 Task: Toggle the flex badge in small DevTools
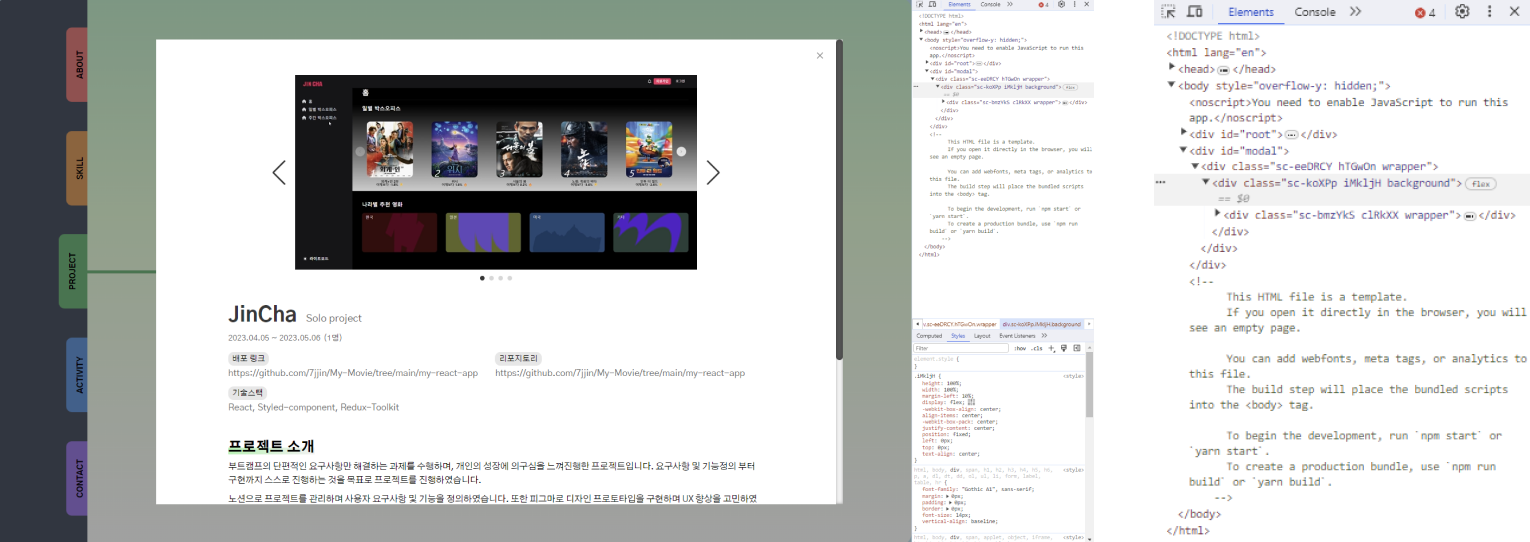click(x=1070, y=87)
